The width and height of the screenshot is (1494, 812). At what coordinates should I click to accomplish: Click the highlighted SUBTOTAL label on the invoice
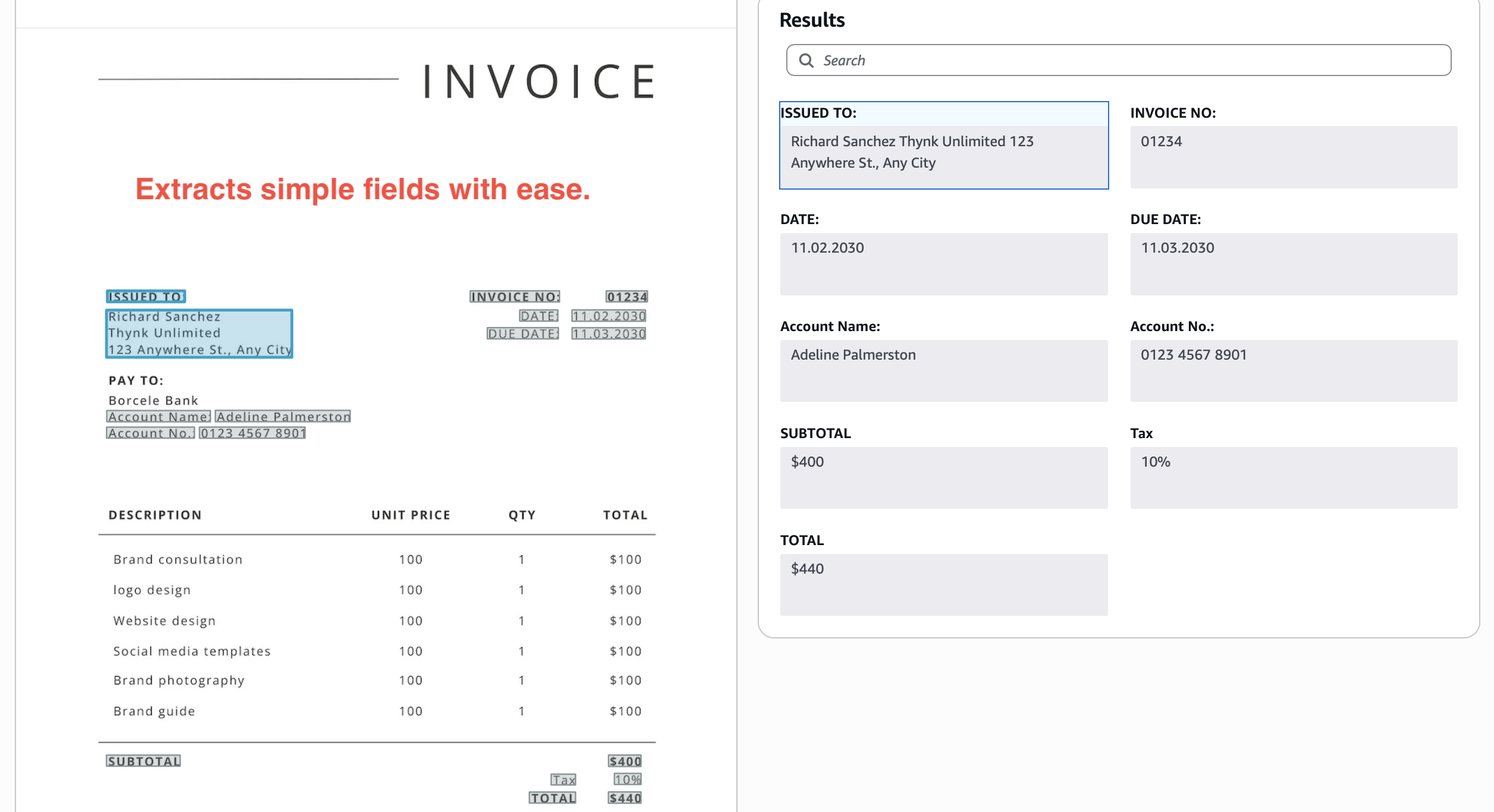pos(143,761)
